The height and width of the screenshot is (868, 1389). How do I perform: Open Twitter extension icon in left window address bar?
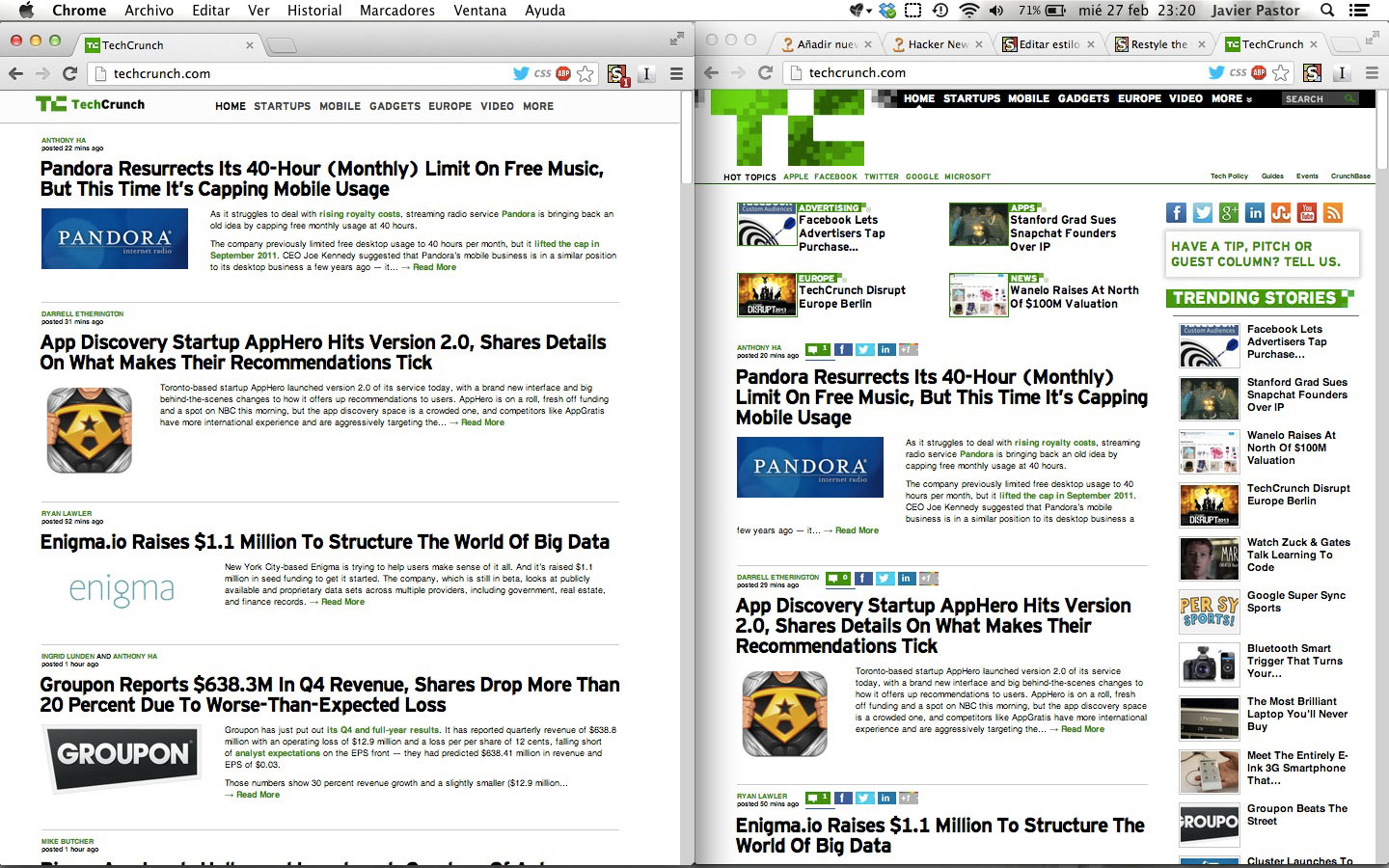point(521,73)
